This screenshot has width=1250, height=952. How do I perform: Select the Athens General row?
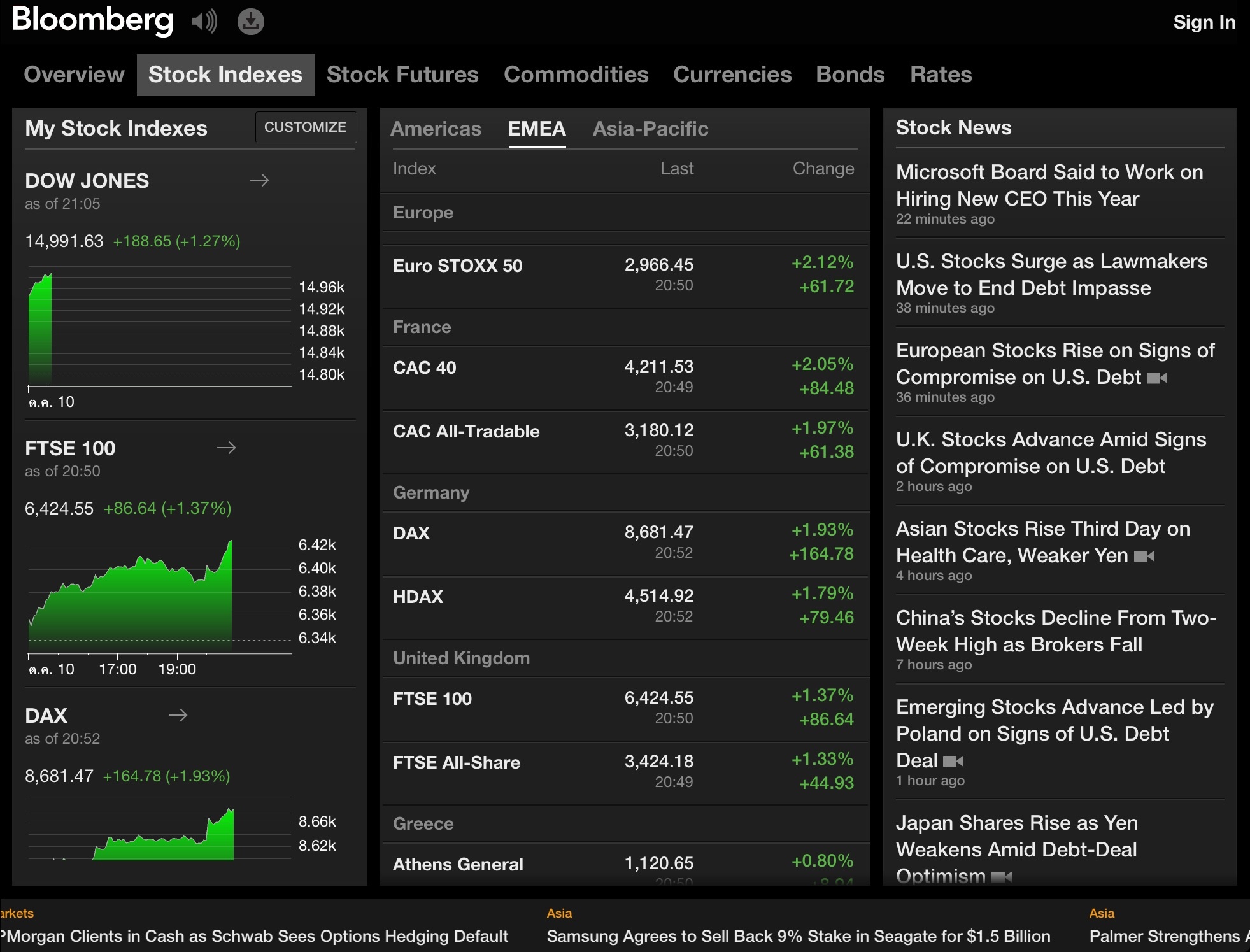pyautogui.click(x=625, y=865)
